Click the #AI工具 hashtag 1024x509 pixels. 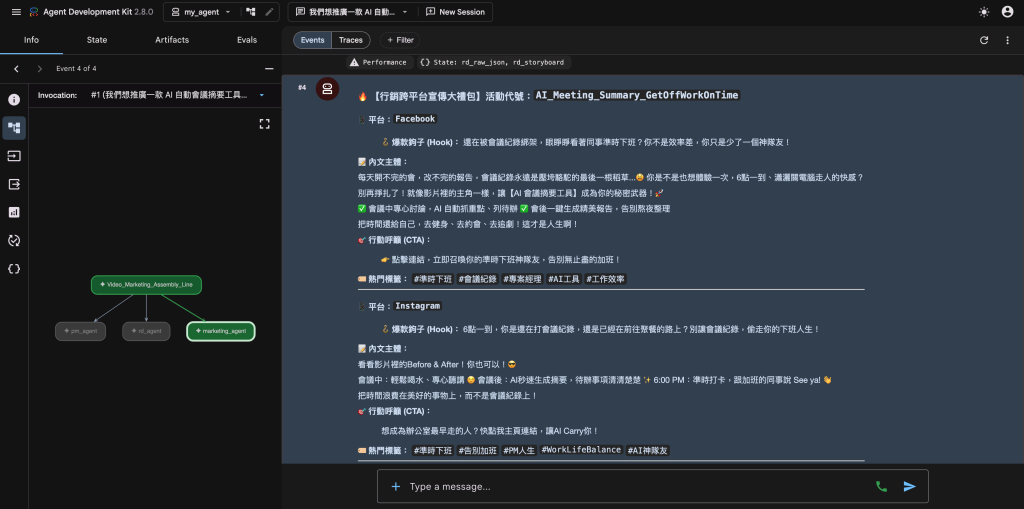[563, 279]
